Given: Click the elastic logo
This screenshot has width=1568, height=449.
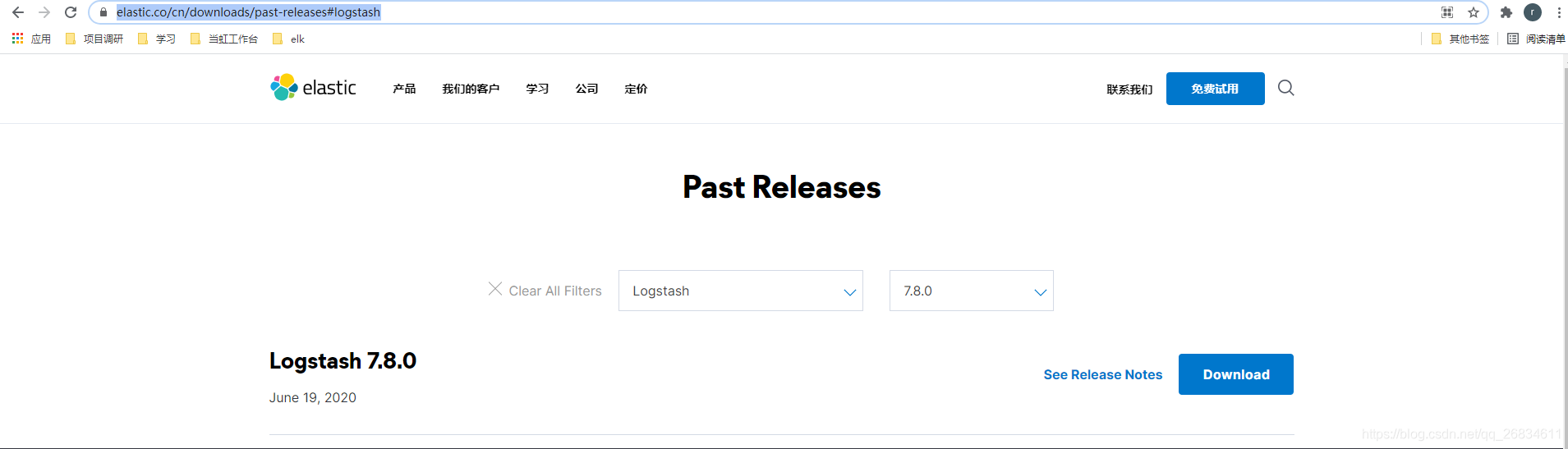Looking at the screenshot, I should [313, 87].
